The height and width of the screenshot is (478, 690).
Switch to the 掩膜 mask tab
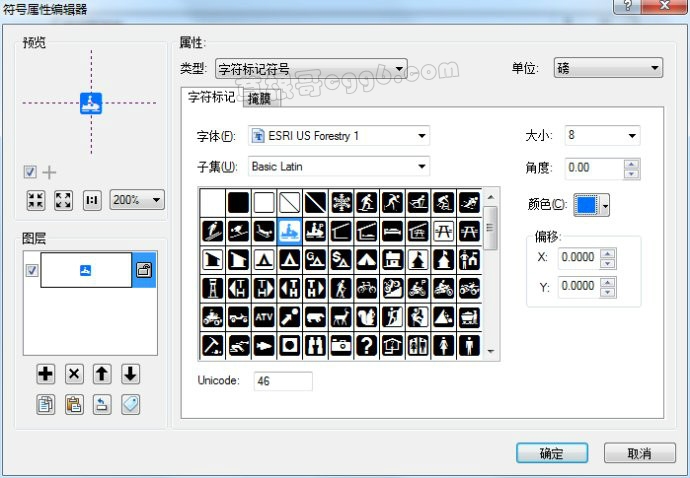click(x=260, y=99)
